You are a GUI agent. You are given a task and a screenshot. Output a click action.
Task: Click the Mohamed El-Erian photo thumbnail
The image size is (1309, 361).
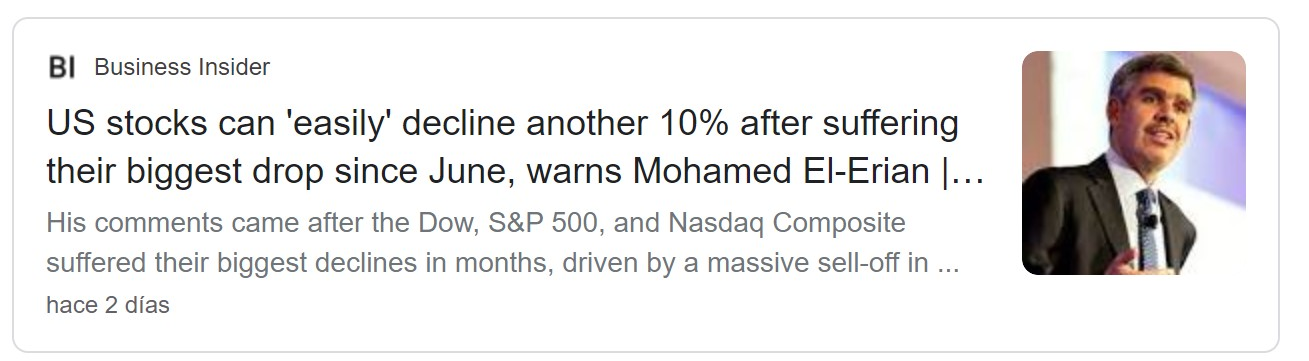click(1133, 163)
